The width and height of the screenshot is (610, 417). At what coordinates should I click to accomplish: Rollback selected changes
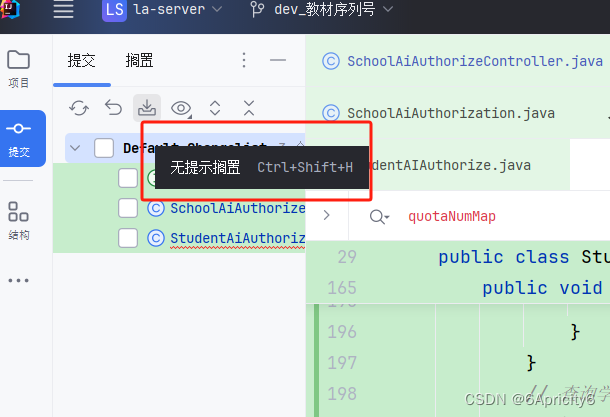click(x=113, y=108)
